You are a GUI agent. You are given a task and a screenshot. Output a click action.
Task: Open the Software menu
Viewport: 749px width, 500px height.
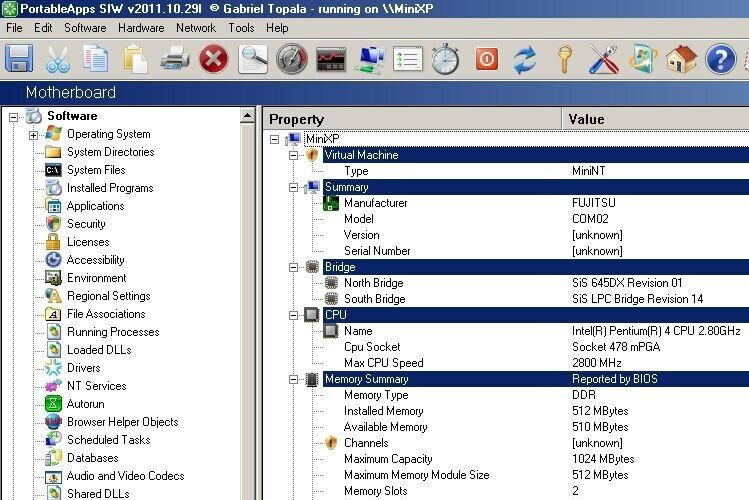pyautogui.click(x=85, y=28)
